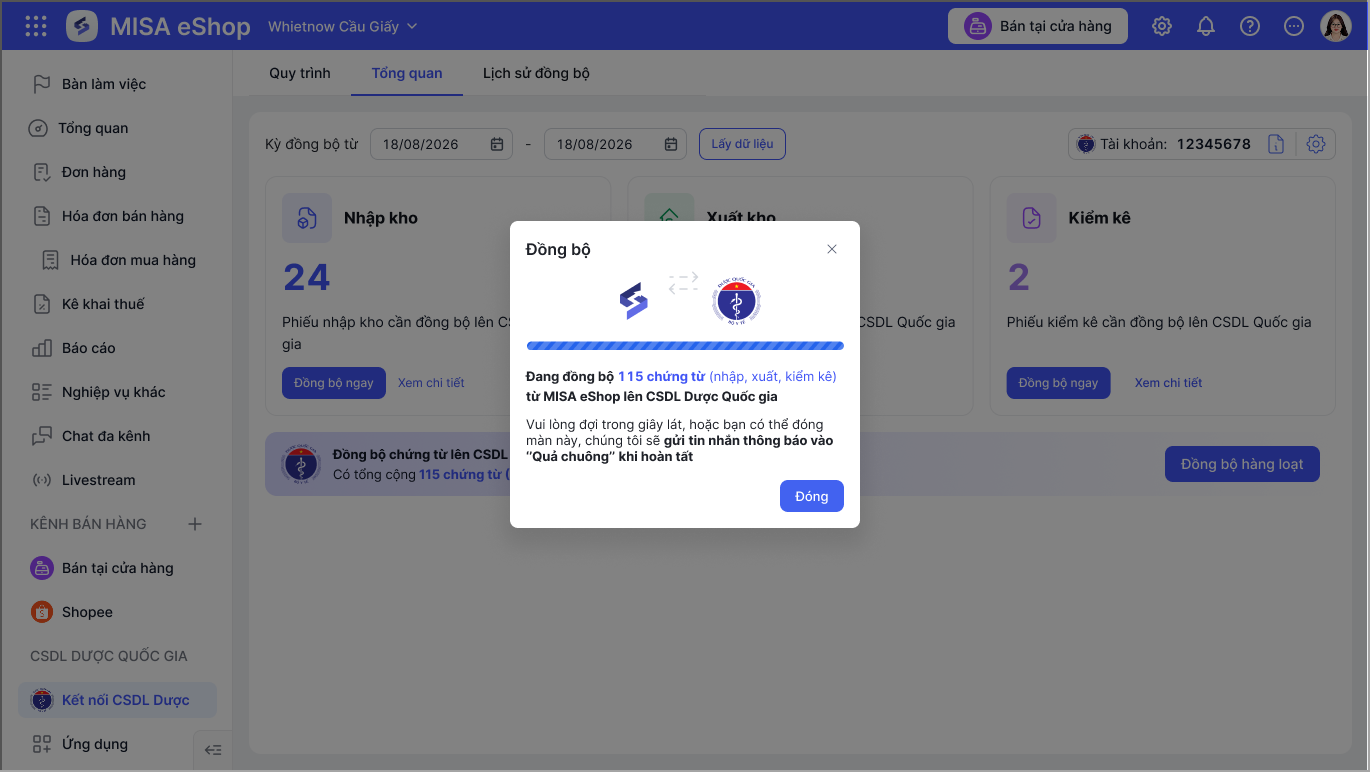
Task: Click Bán tại cửa hàng top bar button
Action: pyautogui.click(x=1038, y=26)
